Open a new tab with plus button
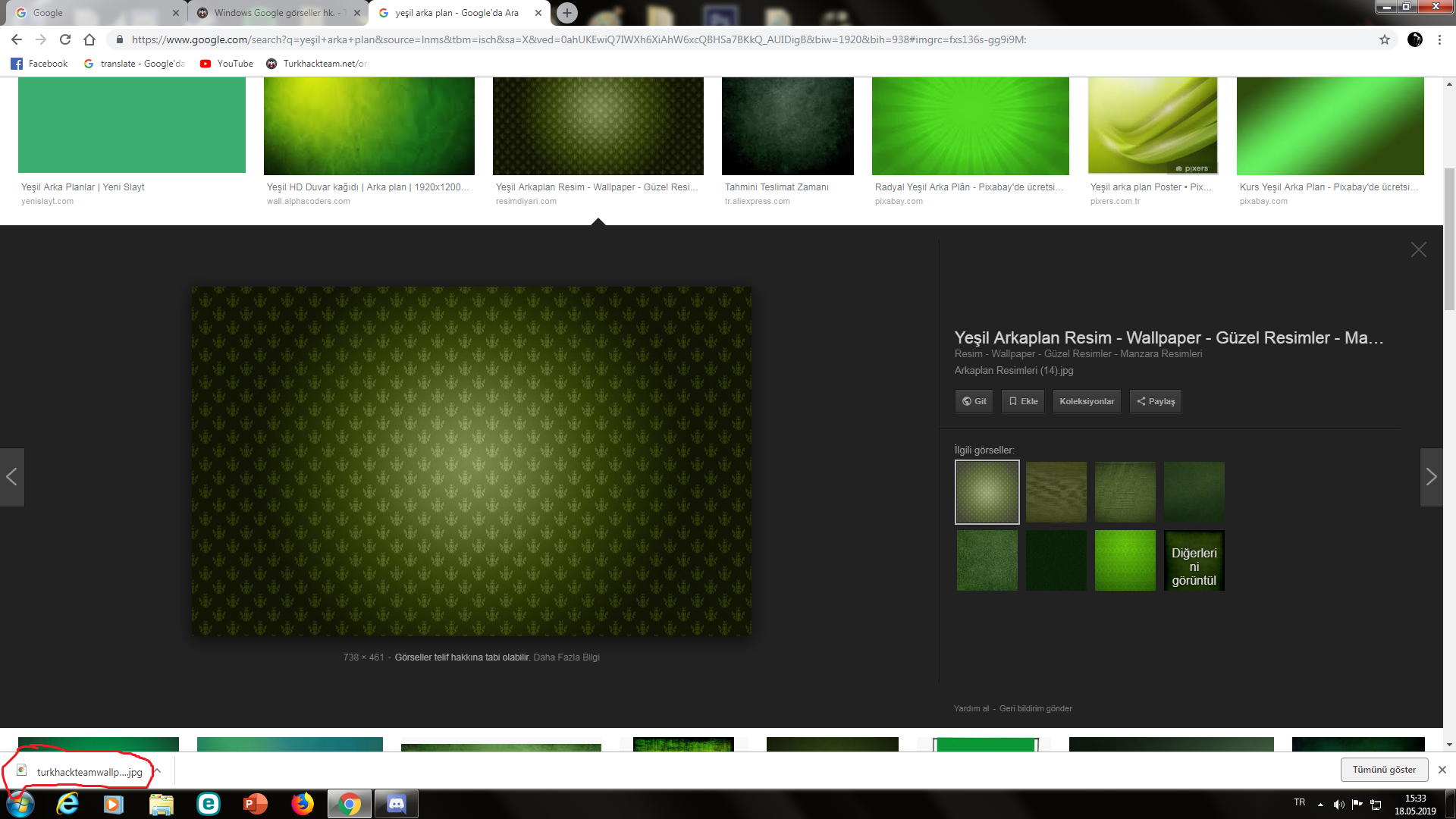Viewport: 1456px width, 819px height. tap(567, 13)
